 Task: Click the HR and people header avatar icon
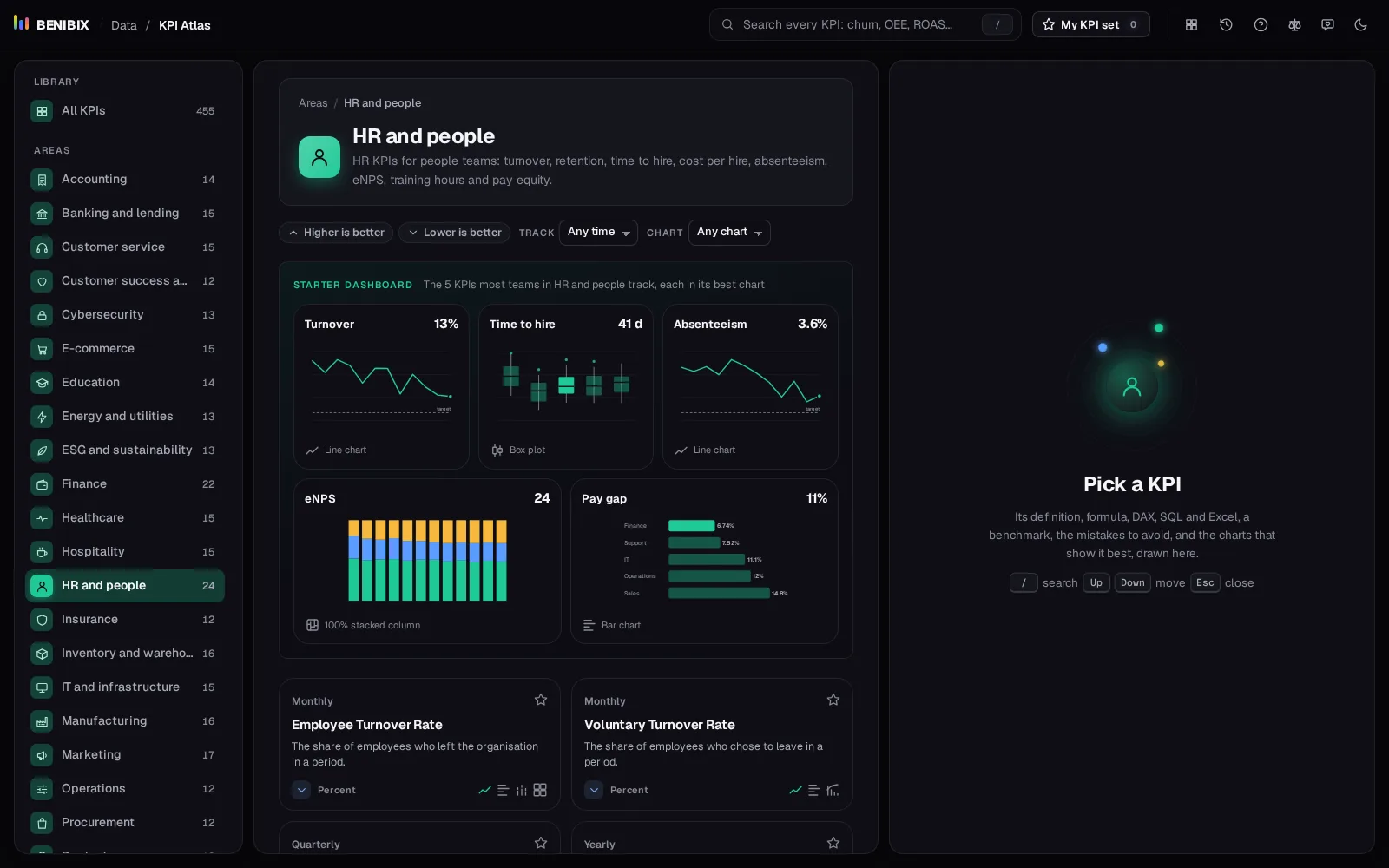[x=319, y=157]
